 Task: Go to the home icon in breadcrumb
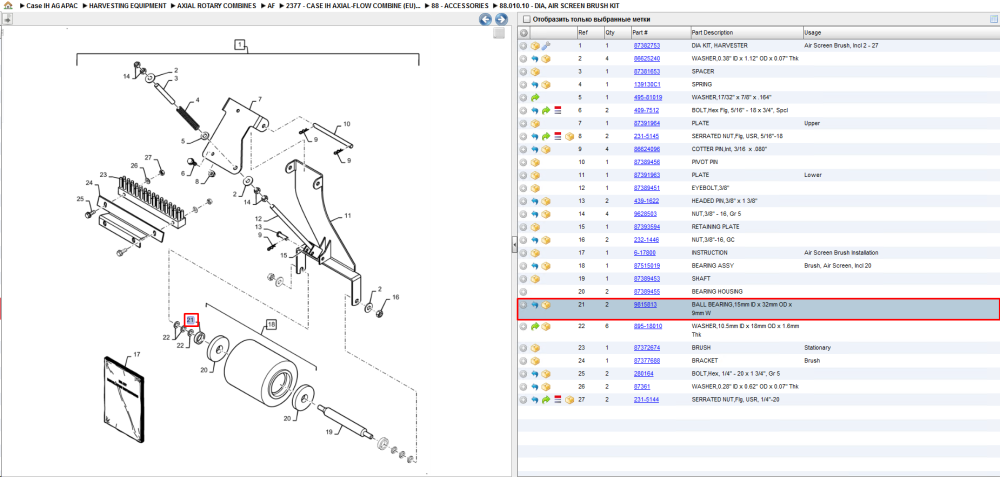(x=8, y=5)
